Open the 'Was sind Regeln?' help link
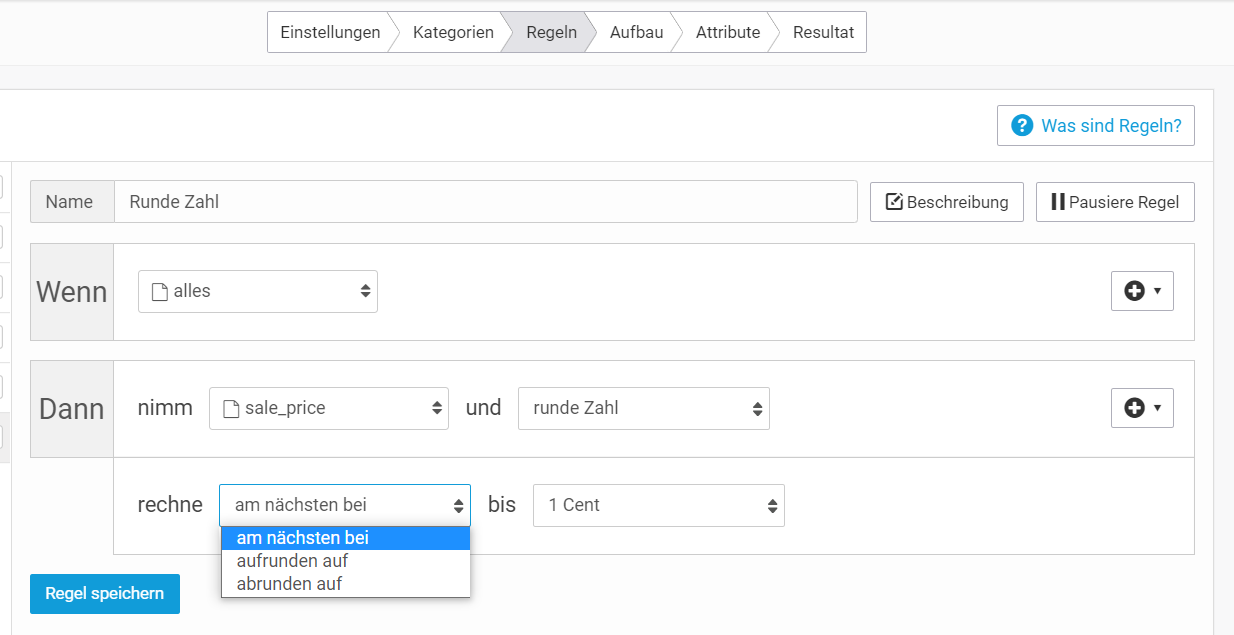1234x635 pixels. tap(1095, 126)
